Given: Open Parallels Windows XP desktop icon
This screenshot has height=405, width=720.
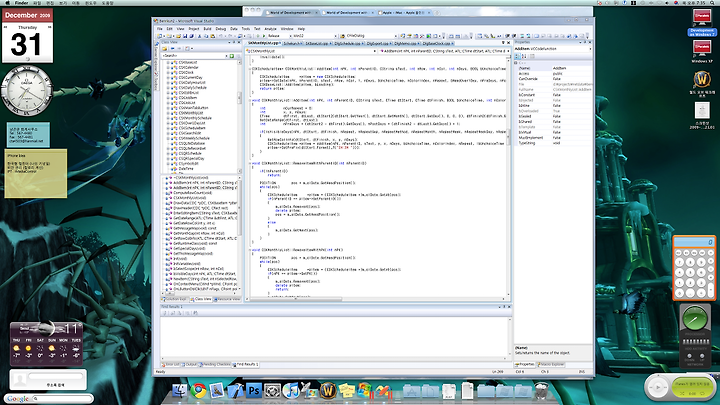Looking at the screenshot, I should coord(702,51).
